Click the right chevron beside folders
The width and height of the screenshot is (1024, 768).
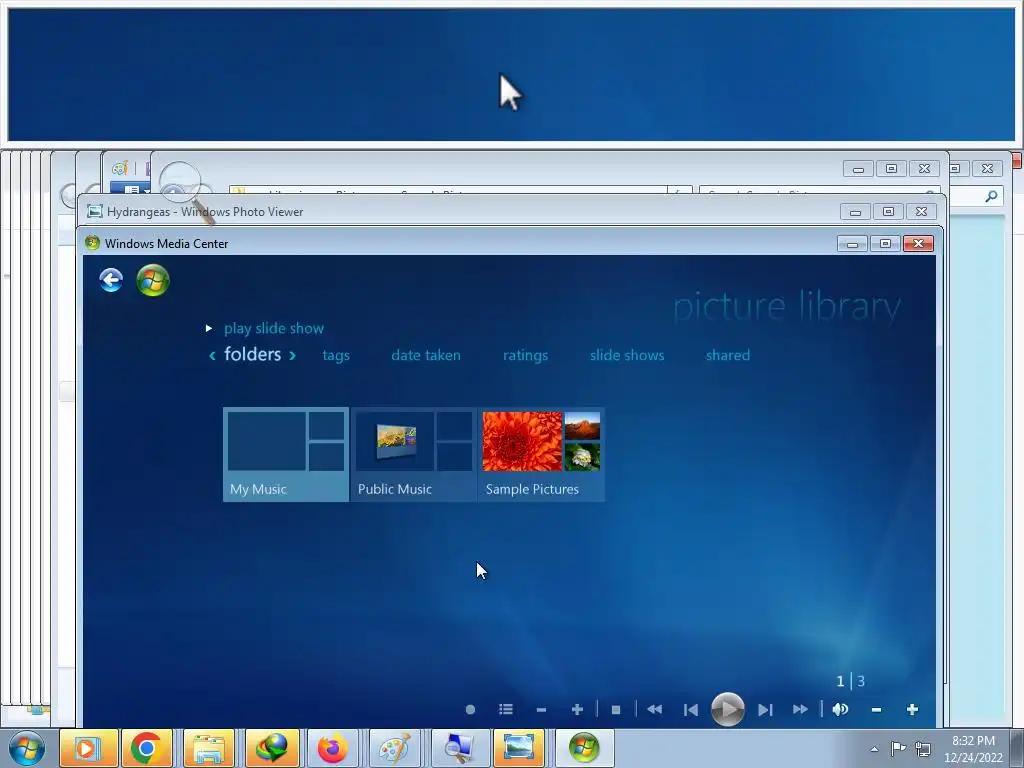pos(293,356)
